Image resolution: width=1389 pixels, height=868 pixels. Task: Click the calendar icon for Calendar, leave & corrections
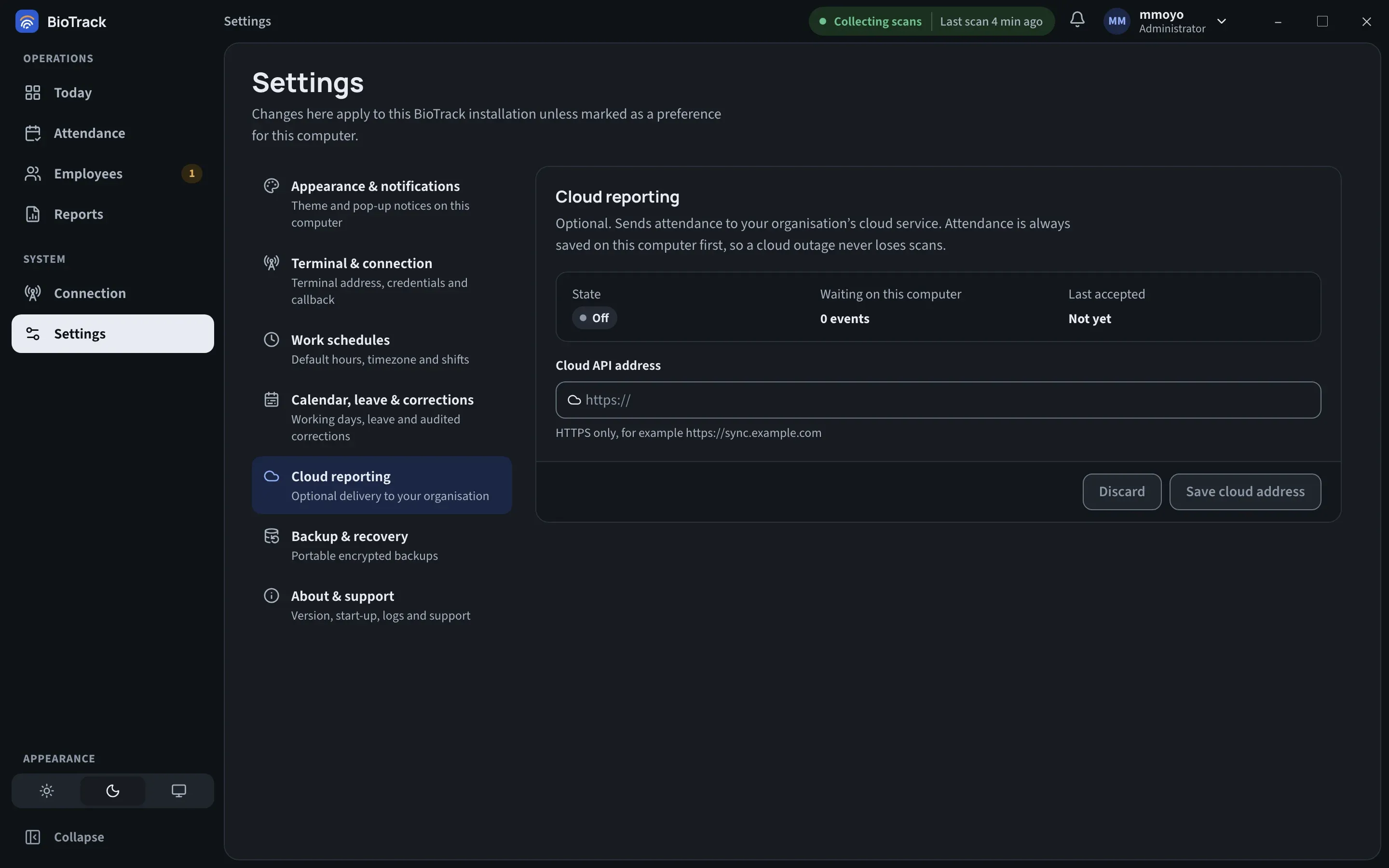coord(272,399)
